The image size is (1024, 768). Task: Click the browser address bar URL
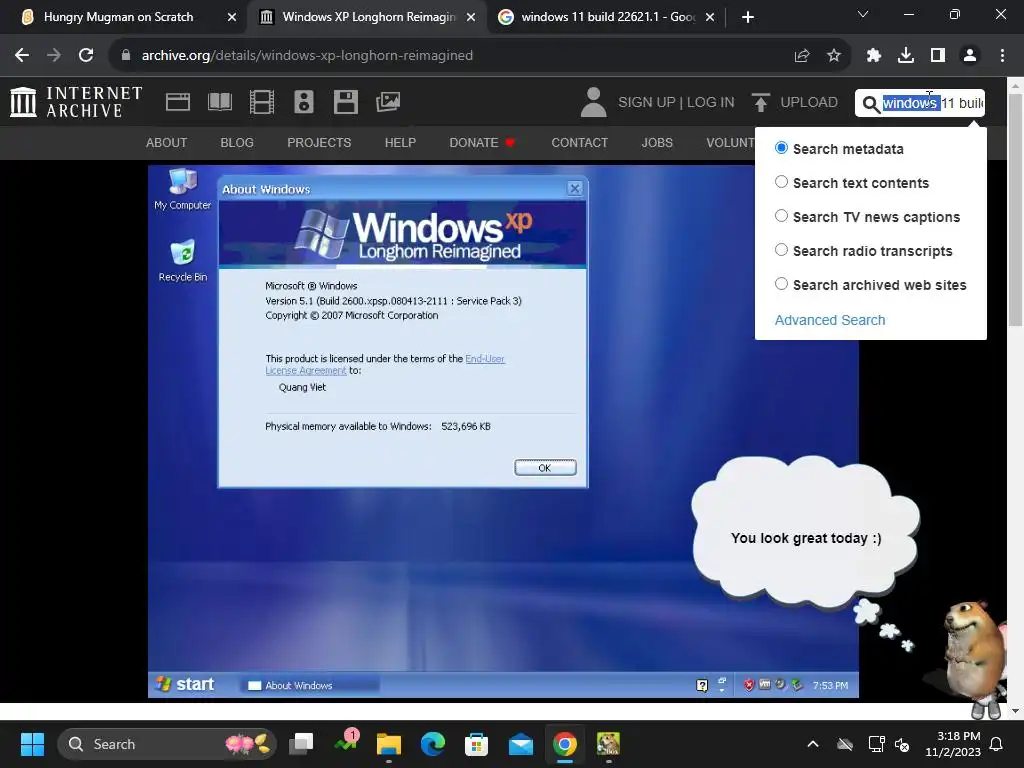click(x=307, y=56)
